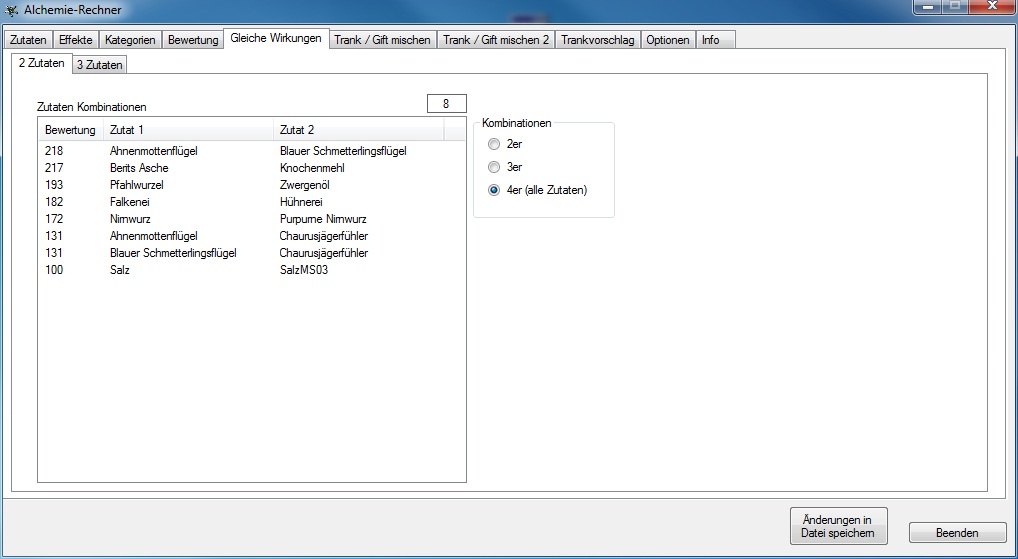Select the 2er combinations radio button
The image size is (1018, 559).
(494, 144)
